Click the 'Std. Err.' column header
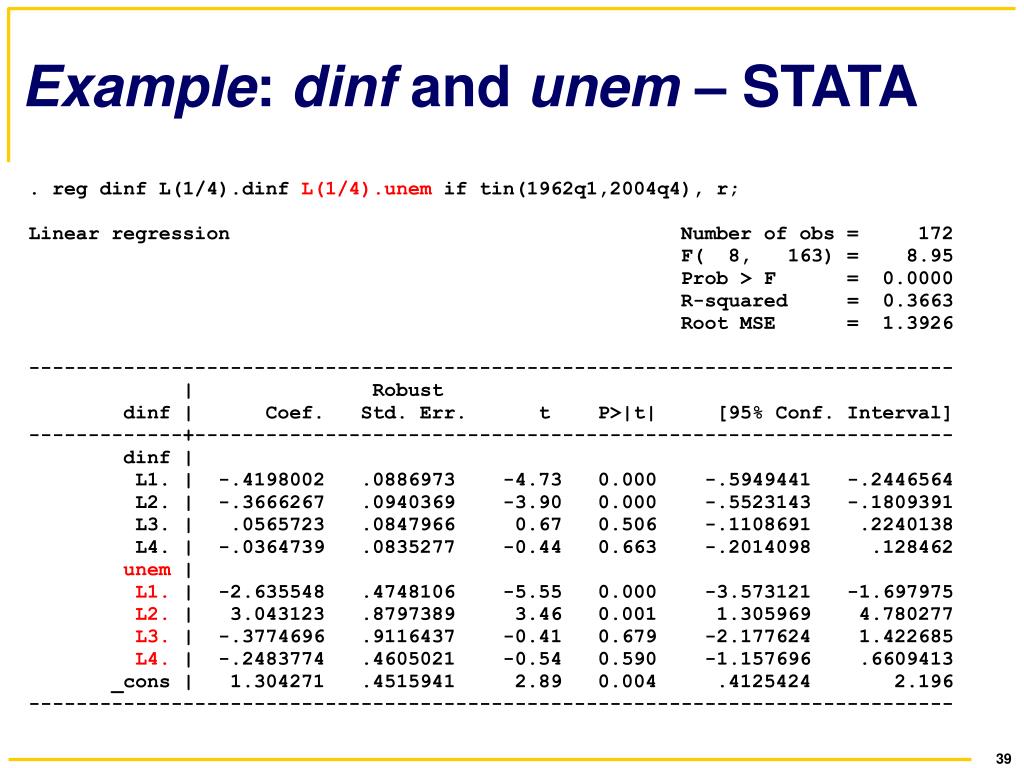Image resolution: width=1024 pixels, height=768 pixels. 413,413
